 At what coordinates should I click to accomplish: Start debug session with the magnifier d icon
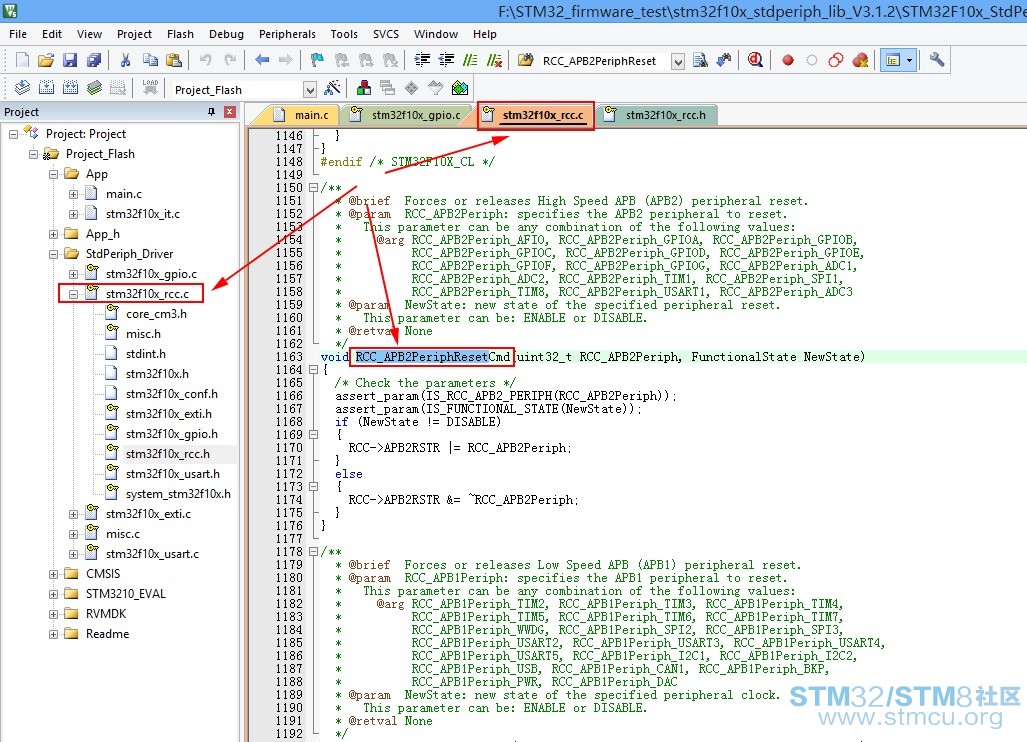755,60
